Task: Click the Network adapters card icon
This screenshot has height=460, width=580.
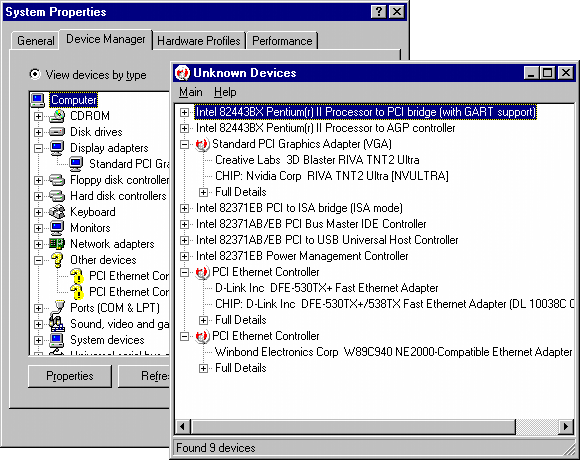Action: tap(57, 244)
